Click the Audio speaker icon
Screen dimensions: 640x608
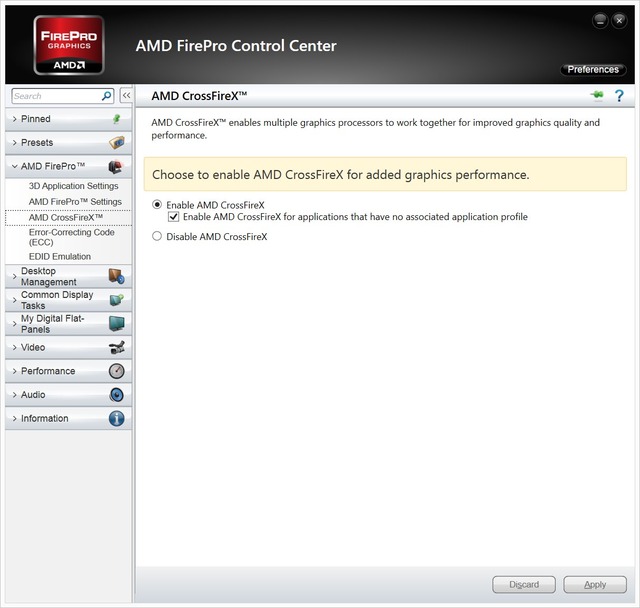tap(117, 395)
